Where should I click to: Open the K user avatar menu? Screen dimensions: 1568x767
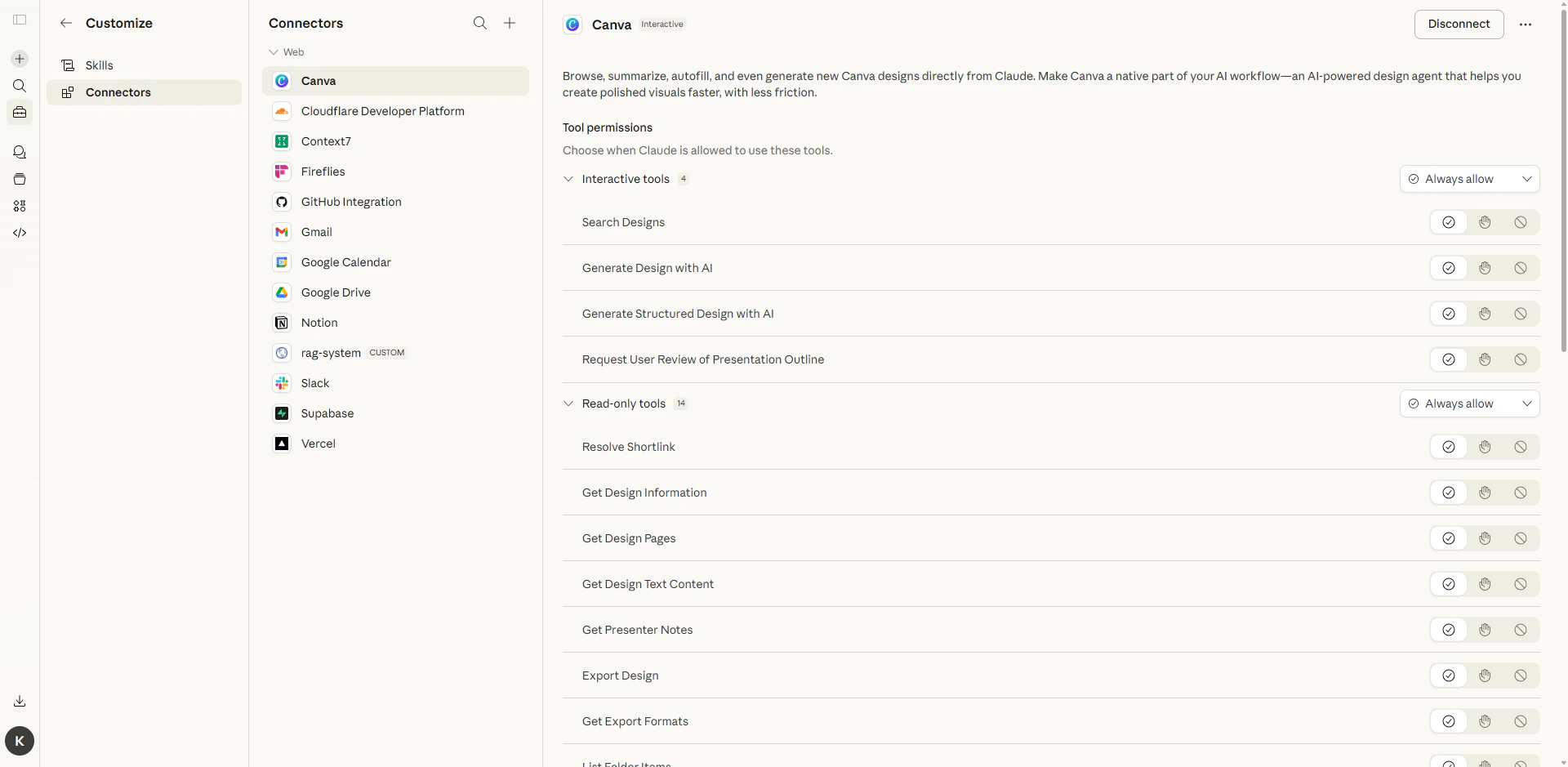point(20,741)
